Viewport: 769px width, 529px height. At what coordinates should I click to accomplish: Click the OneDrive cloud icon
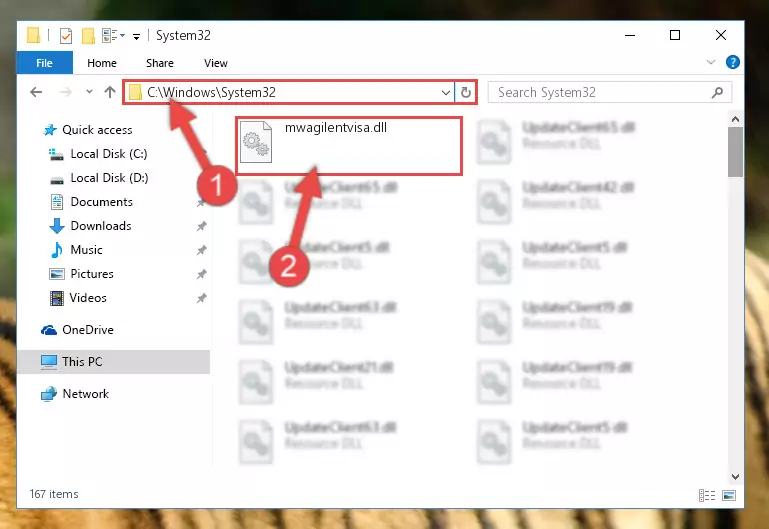(49, 330)
